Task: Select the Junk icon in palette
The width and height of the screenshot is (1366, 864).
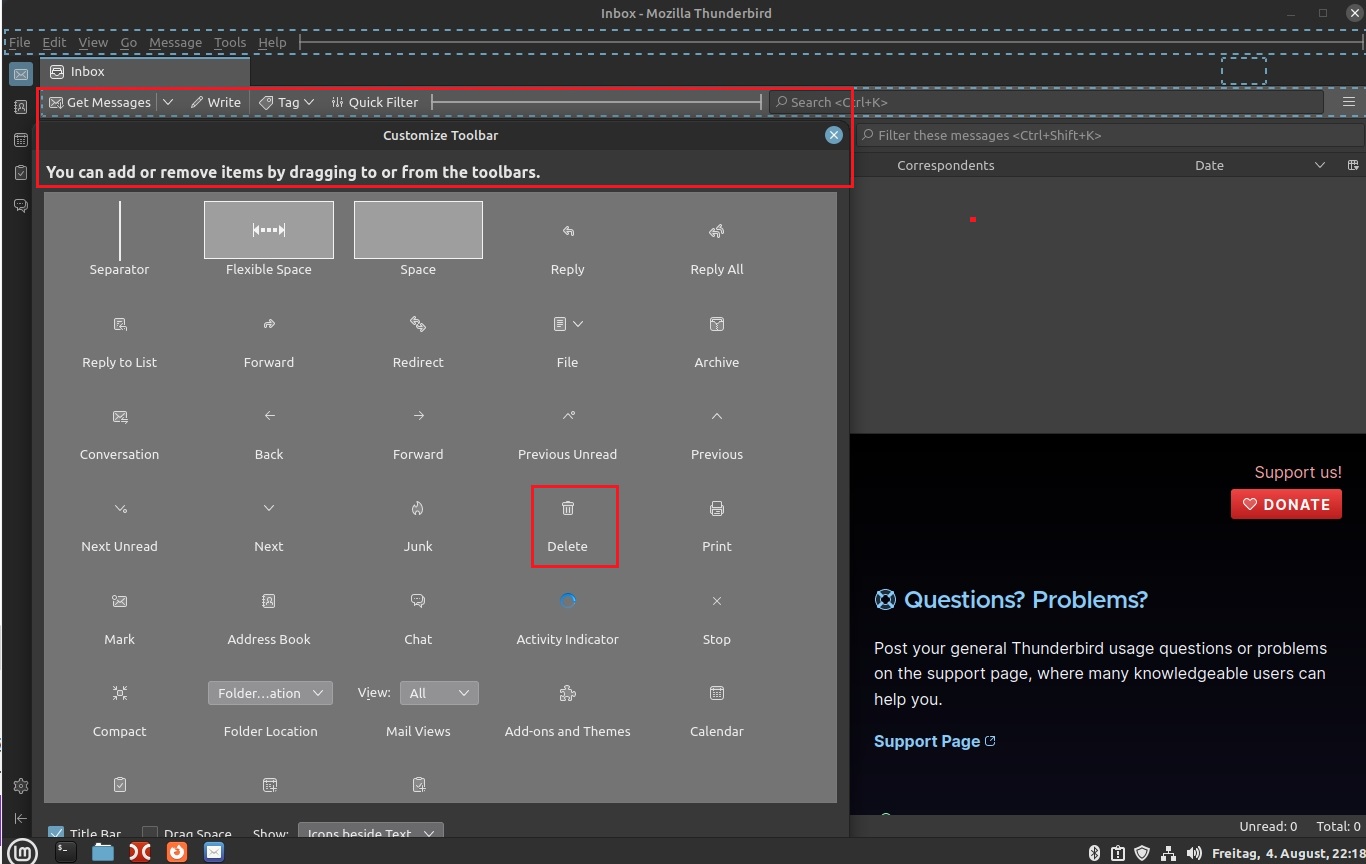Action: (418, 509)
